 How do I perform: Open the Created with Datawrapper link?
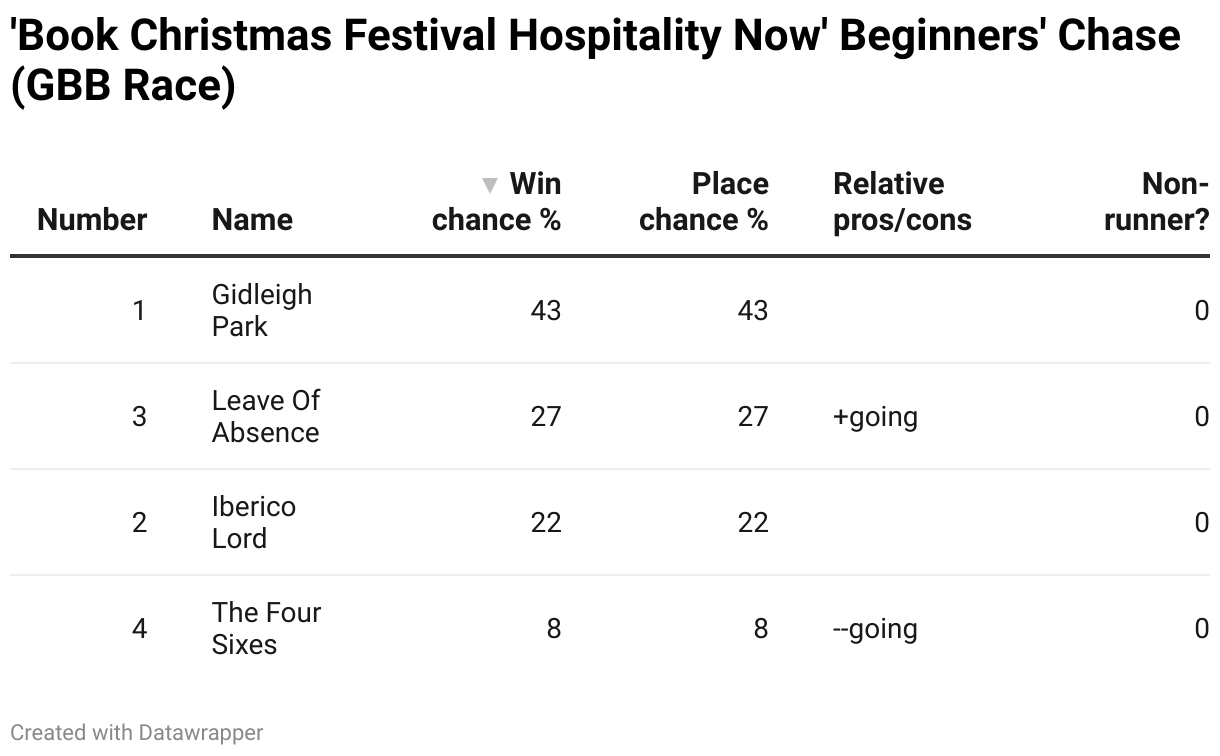pos(137,733)
